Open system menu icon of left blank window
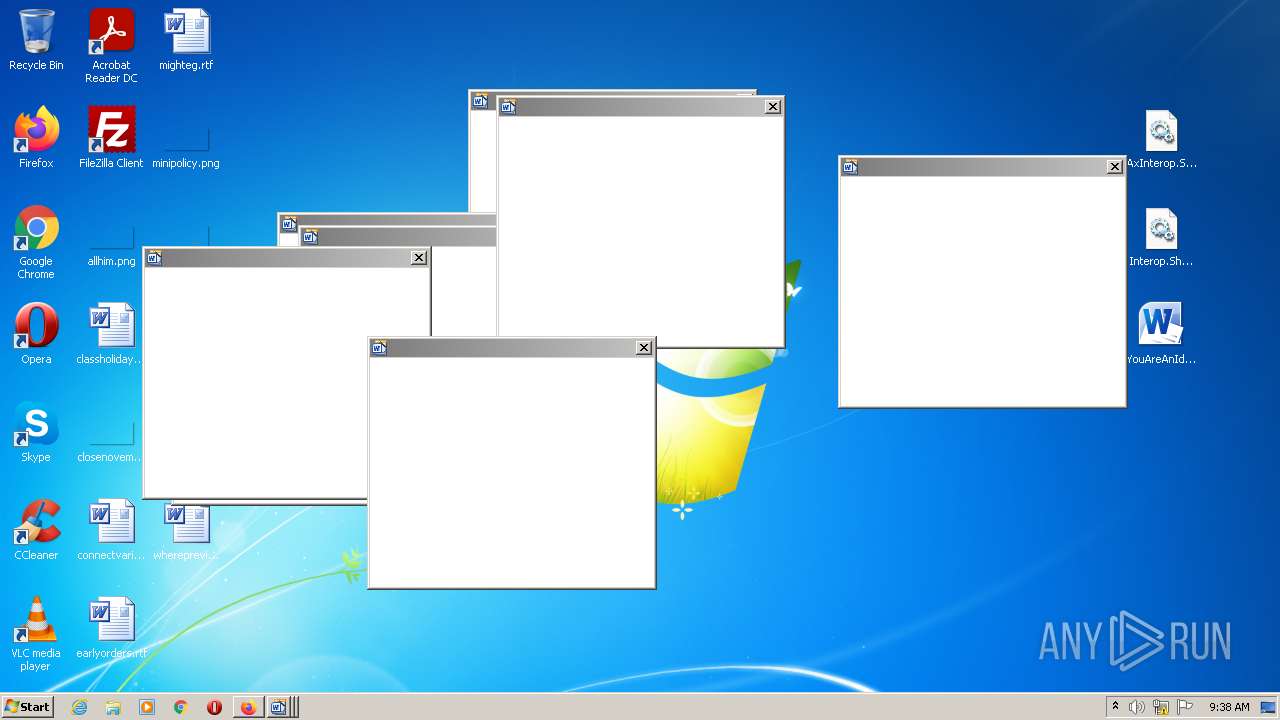The image size is (1280, 720). coord(154,258)
